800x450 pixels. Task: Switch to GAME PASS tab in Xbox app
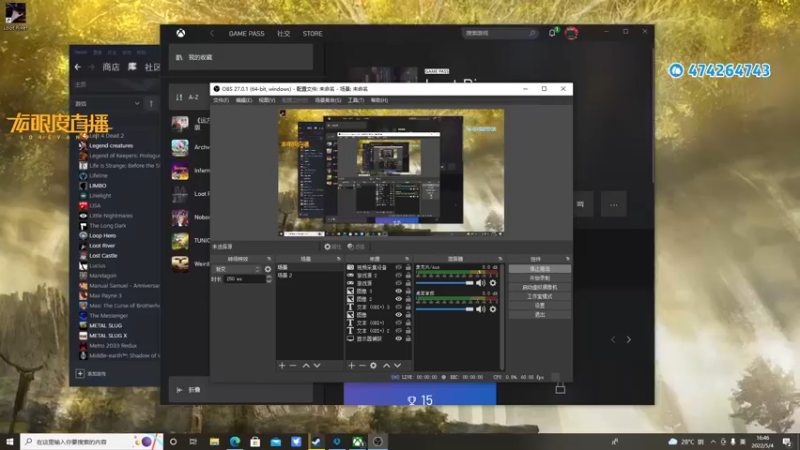246,34
